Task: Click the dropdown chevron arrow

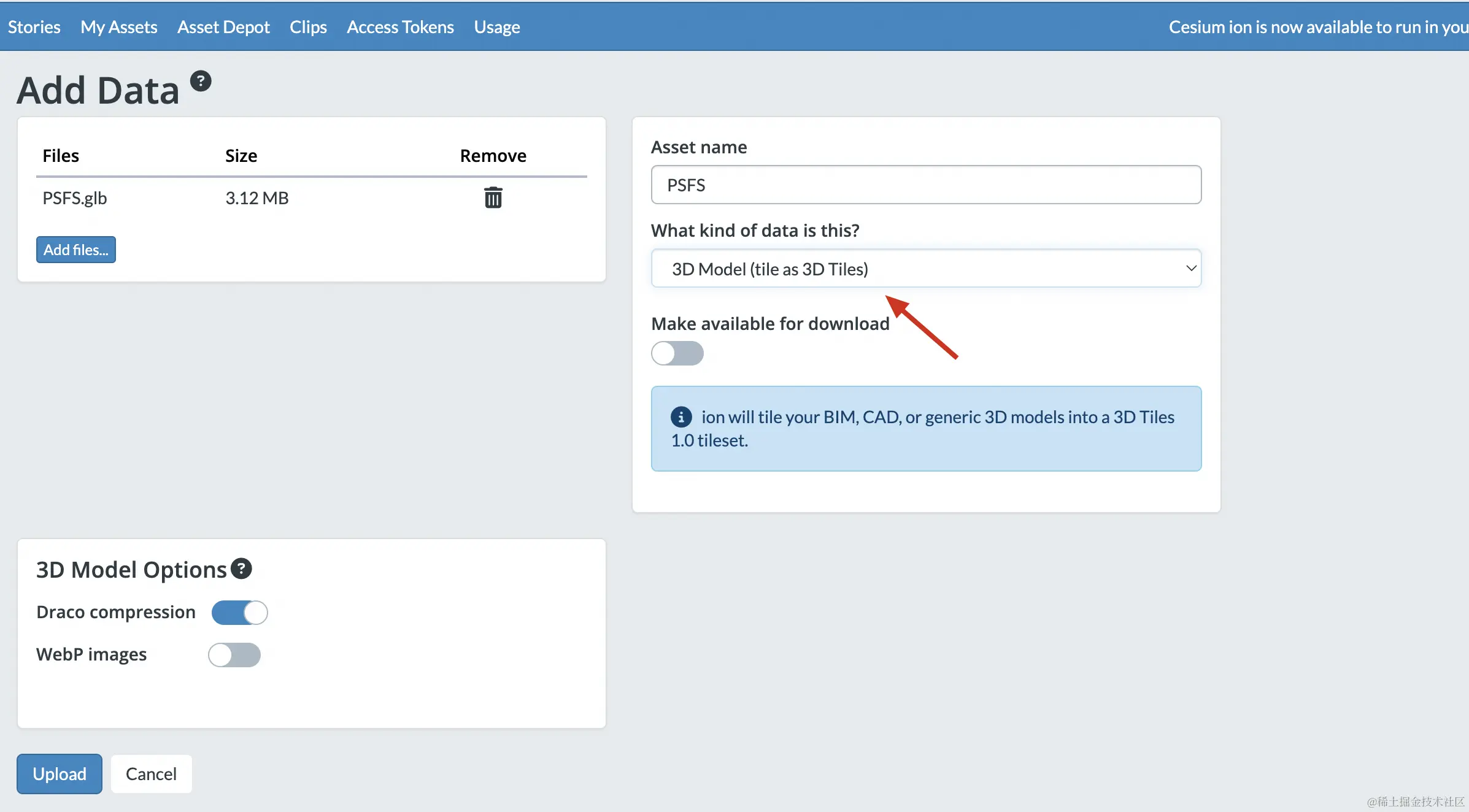Action: point(1191,269)
